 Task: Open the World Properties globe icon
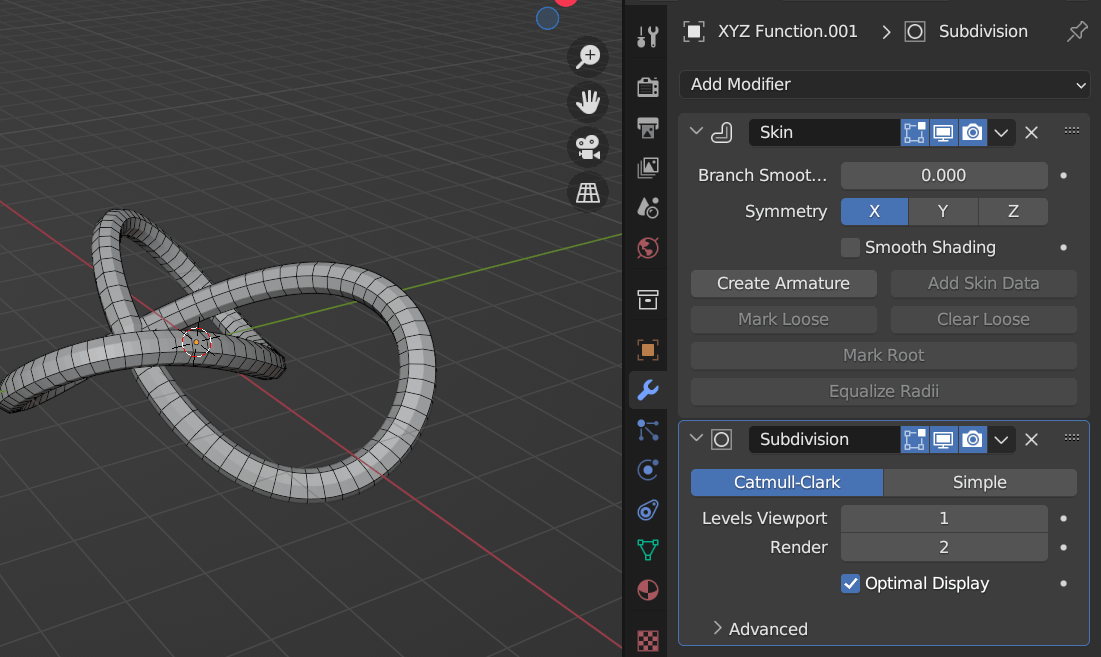click(x=647, y=247)
